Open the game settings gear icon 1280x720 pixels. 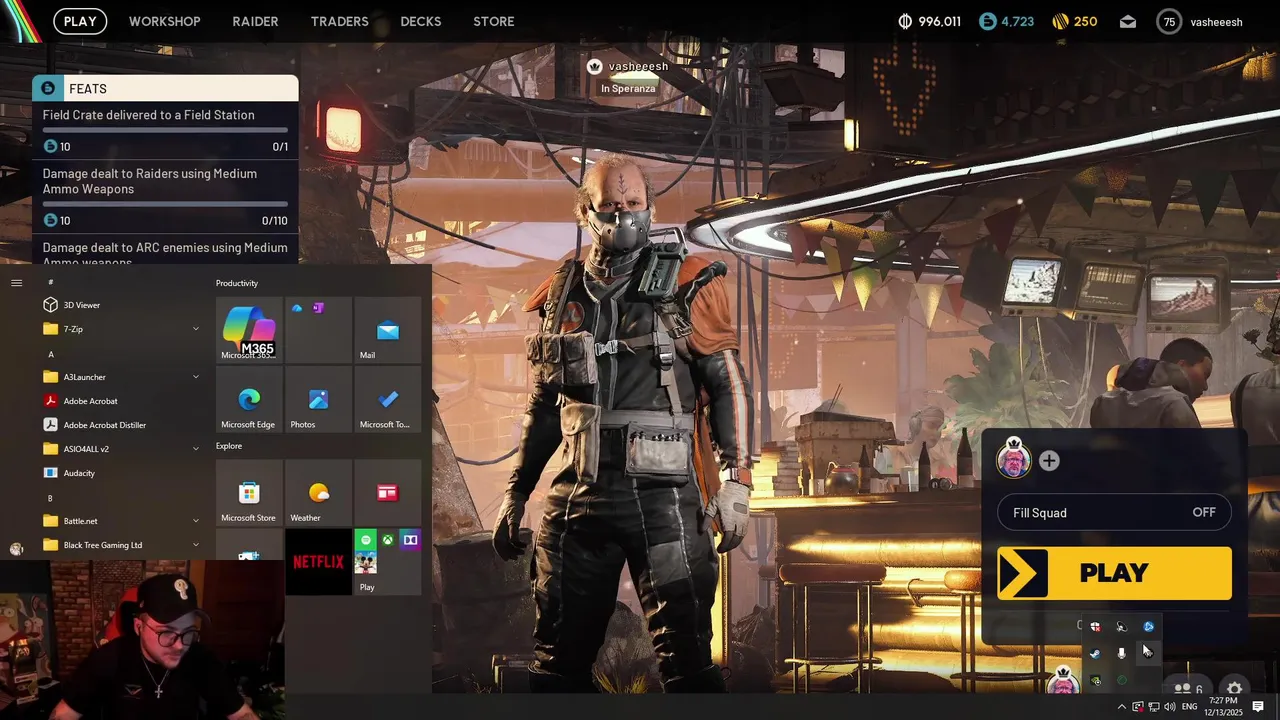[x=1235, y=689]
